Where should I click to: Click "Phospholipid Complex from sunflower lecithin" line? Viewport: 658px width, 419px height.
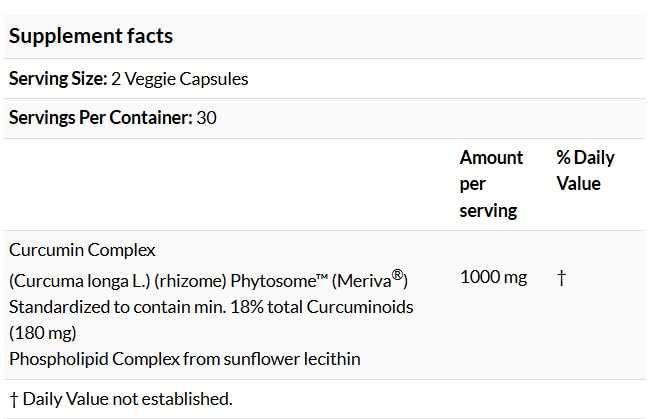coord(184,358)
